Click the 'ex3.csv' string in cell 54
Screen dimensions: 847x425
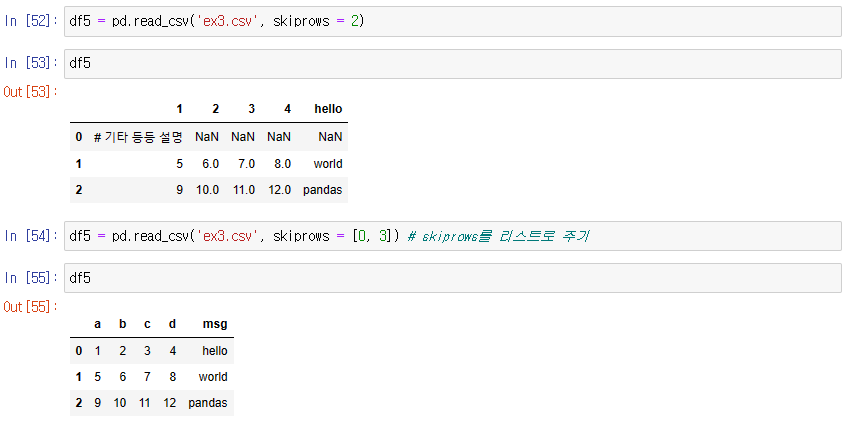[227, 236]
